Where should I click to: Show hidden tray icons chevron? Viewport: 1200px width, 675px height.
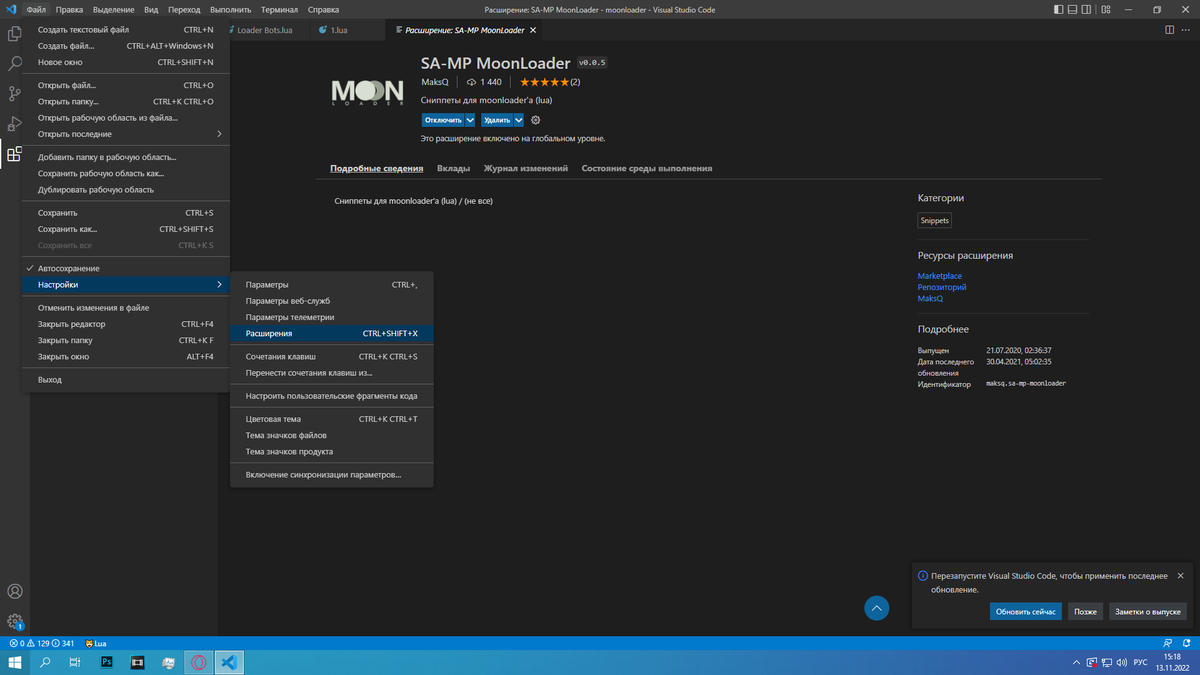coord(1076,662)
